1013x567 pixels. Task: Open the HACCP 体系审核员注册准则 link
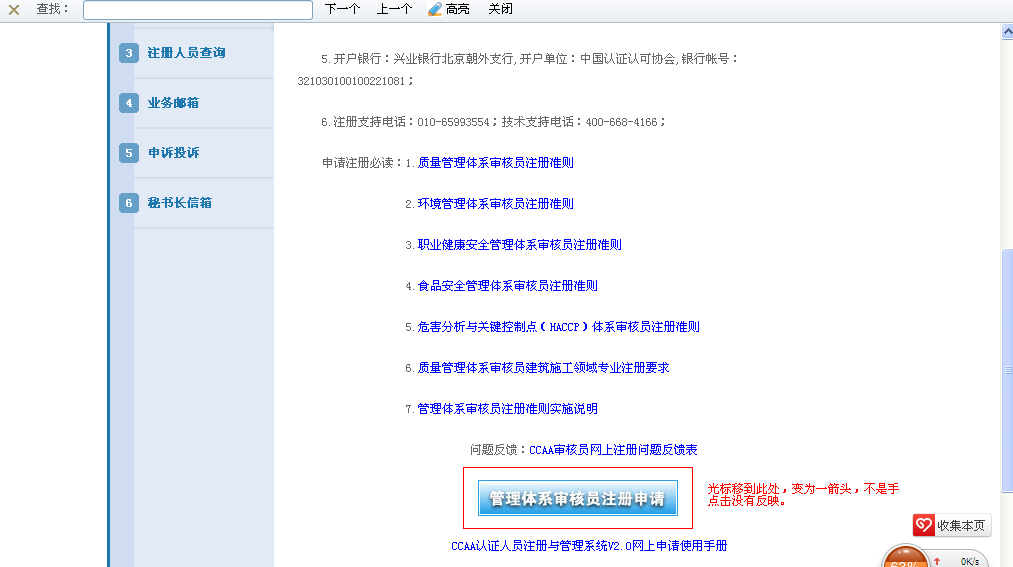click(558, 327)
